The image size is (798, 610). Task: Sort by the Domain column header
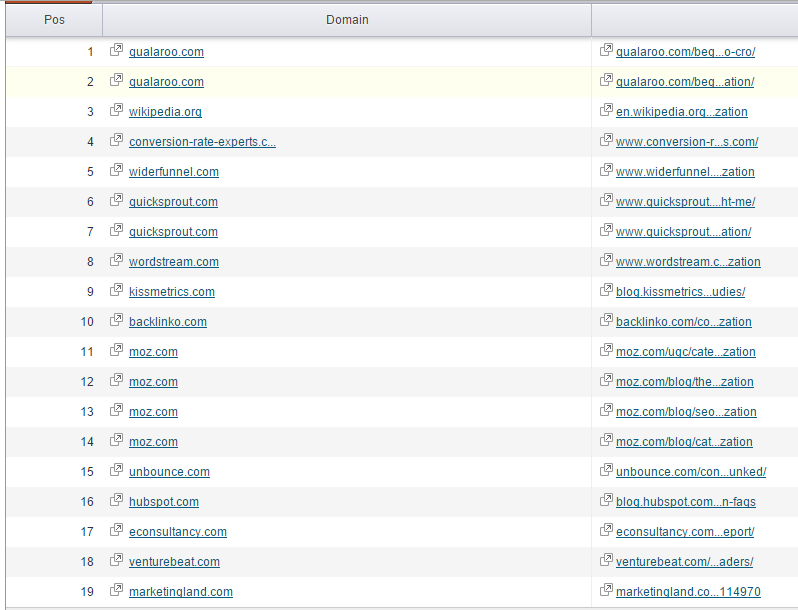click(347, 20)
